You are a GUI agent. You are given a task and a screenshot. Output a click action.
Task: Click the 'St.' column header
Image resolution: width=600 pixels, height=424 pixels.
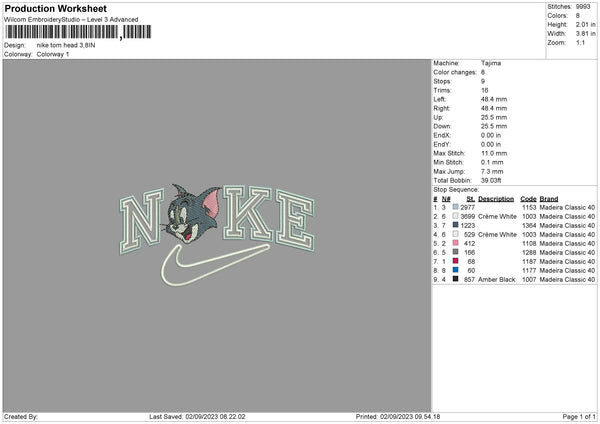point(471,199)
